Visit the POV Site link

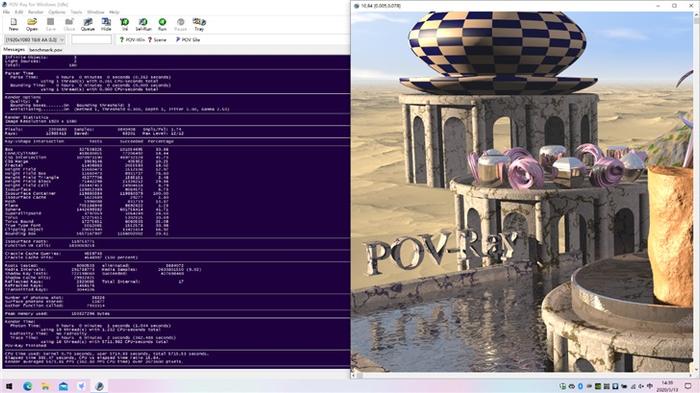pos(188,40)
